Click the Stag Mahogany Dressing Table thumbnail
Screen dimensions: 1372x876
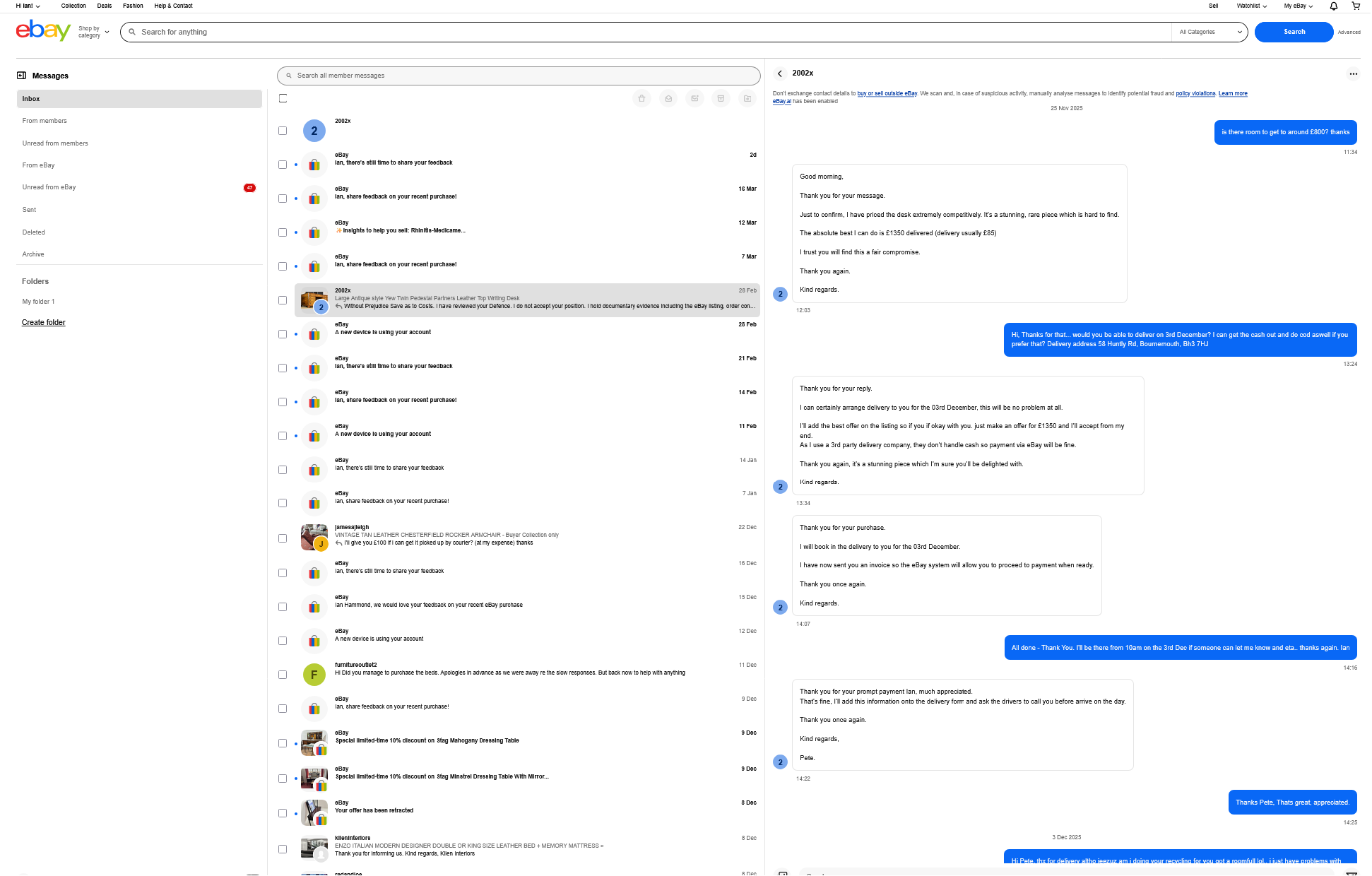[x=314, y=743]
